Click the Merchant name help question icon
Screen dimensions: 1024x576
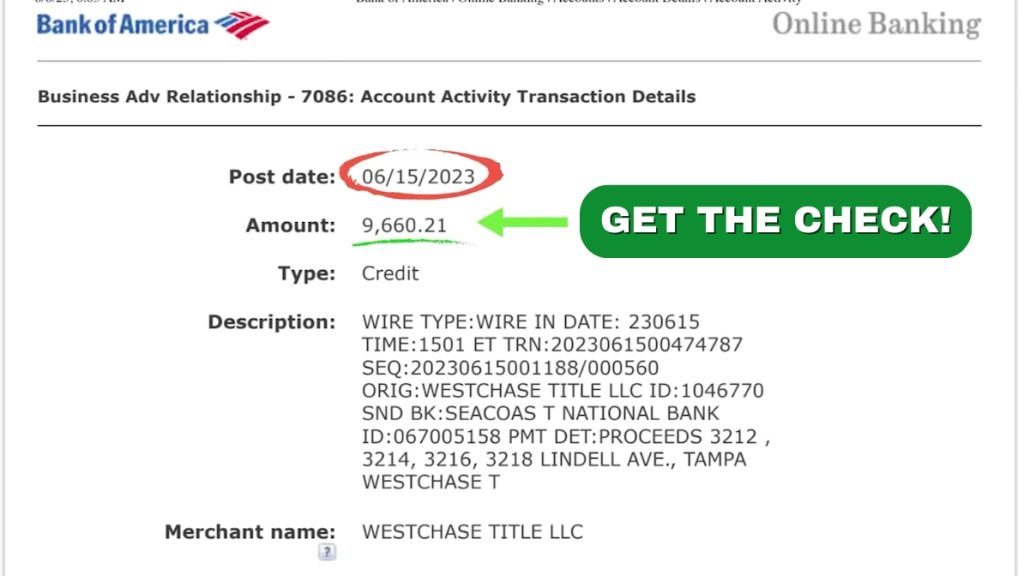pos(327,552)
